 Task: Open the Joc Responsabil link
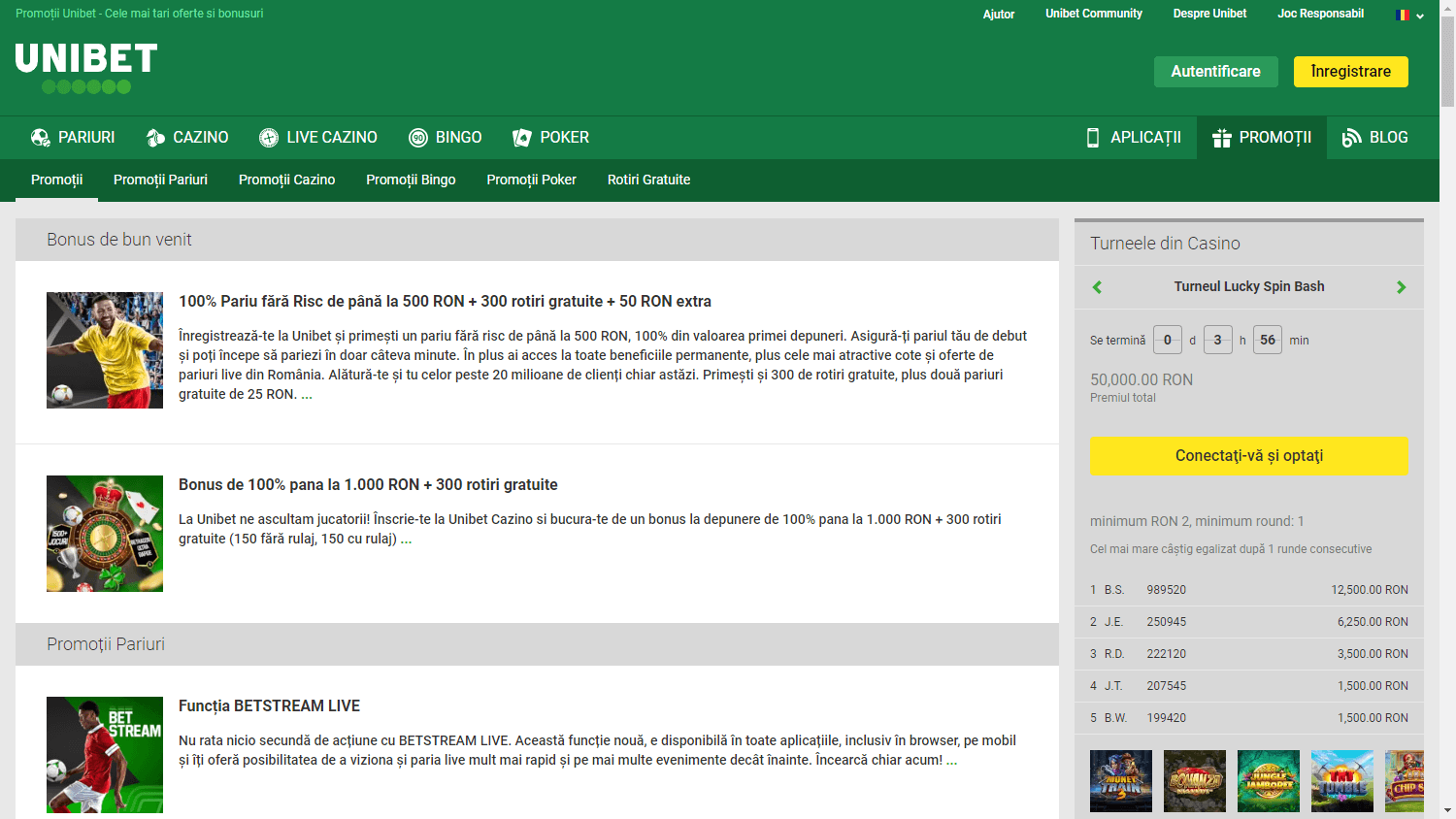[1321, 14]
